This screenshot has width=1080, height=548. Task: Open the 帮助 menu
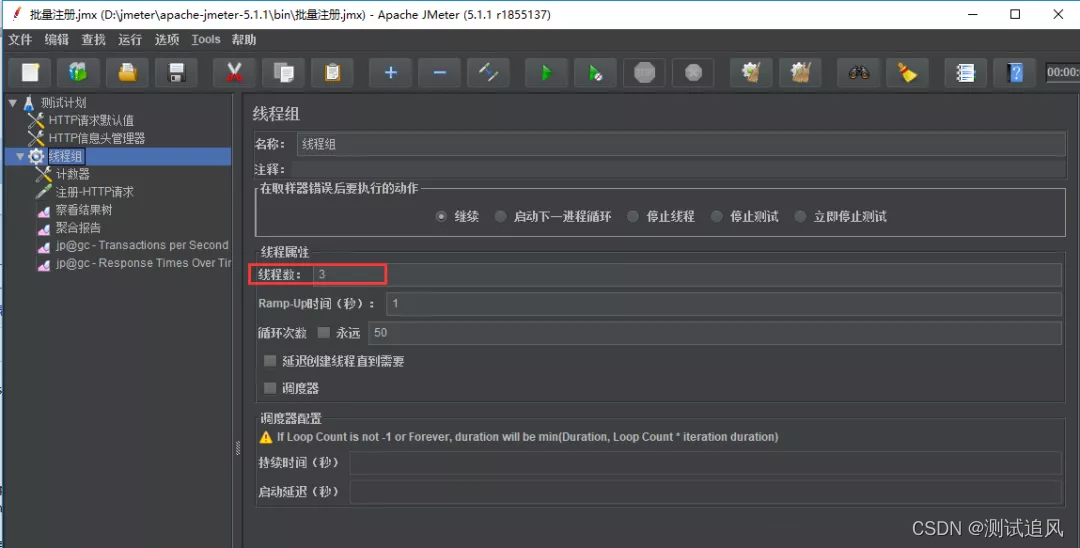coord(244,39)
